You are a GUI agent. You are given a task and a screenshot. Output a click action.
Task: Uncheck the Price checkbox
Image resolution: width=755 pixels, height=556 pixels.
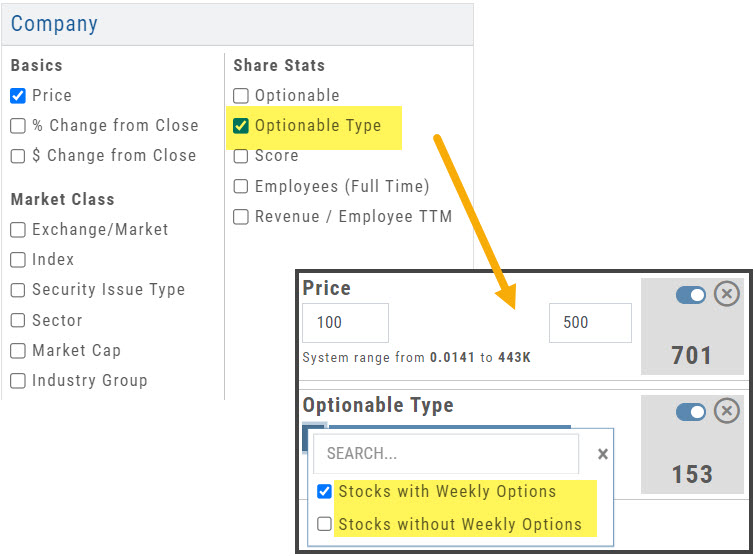pos(18,96)
